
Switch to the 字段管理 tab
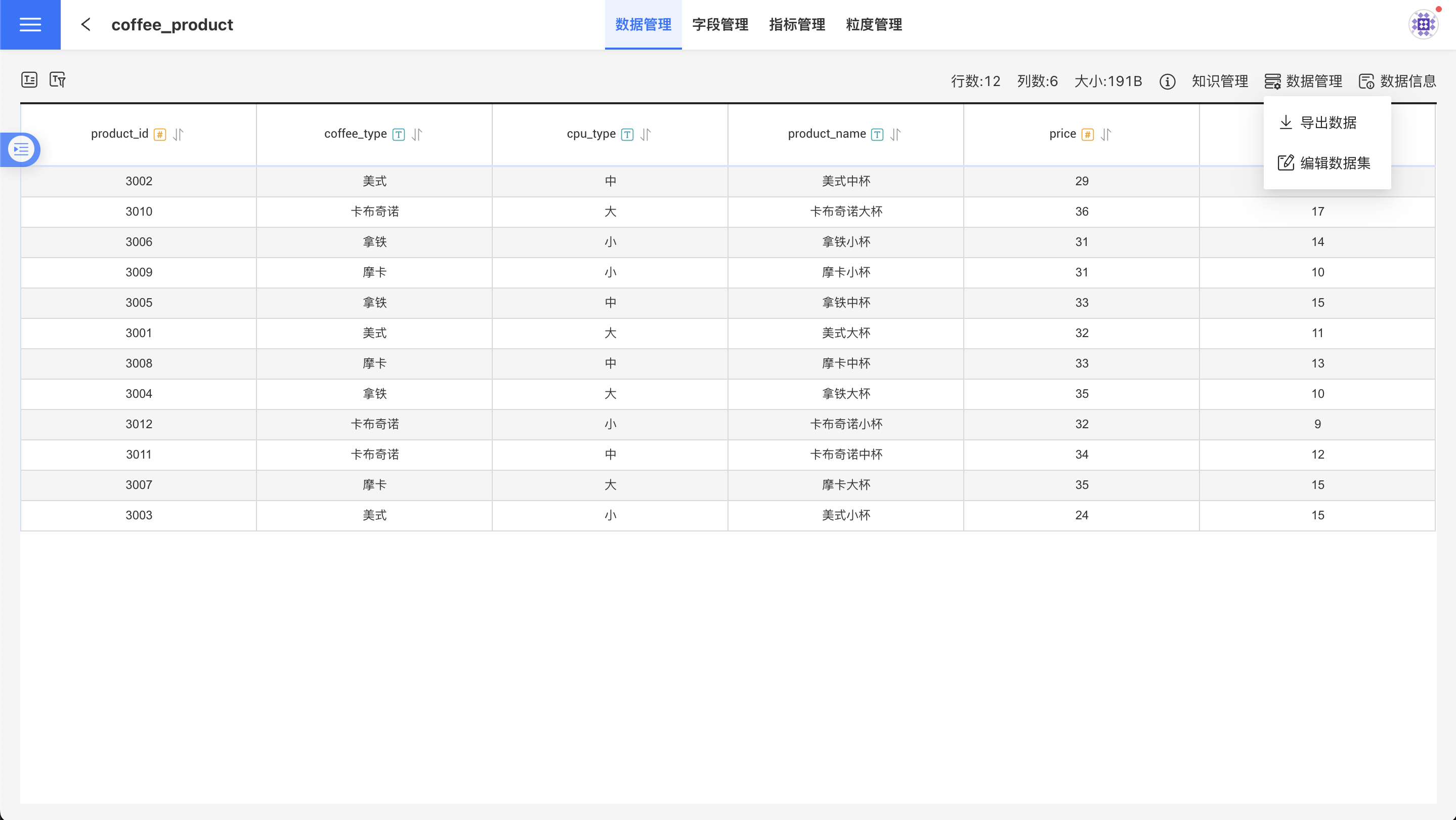[x=720, y=24]
